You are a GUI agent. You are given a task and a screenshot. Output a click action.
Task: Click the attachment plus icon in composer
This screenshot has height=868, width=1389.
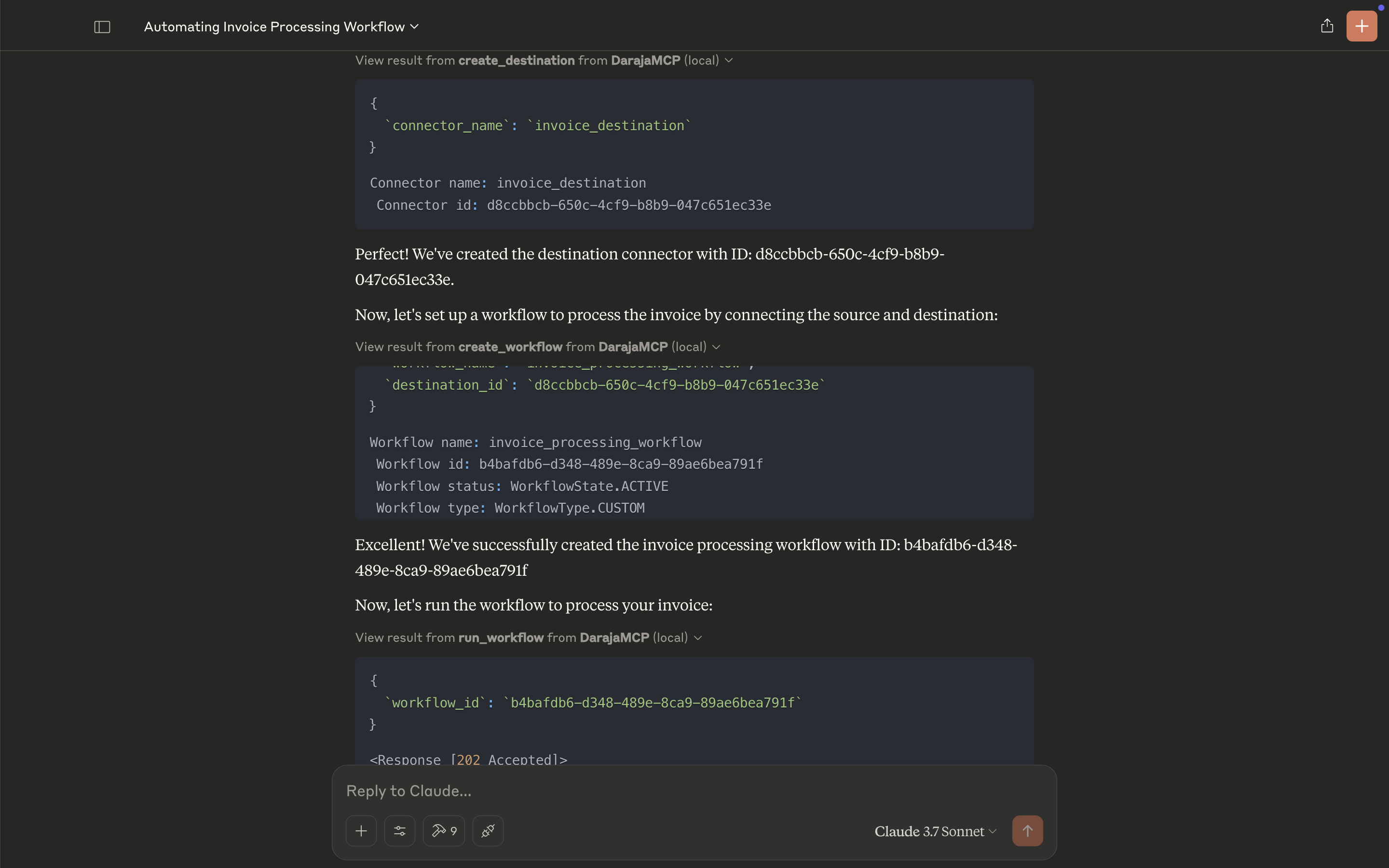pyautogui.click(x=361, y=831)
